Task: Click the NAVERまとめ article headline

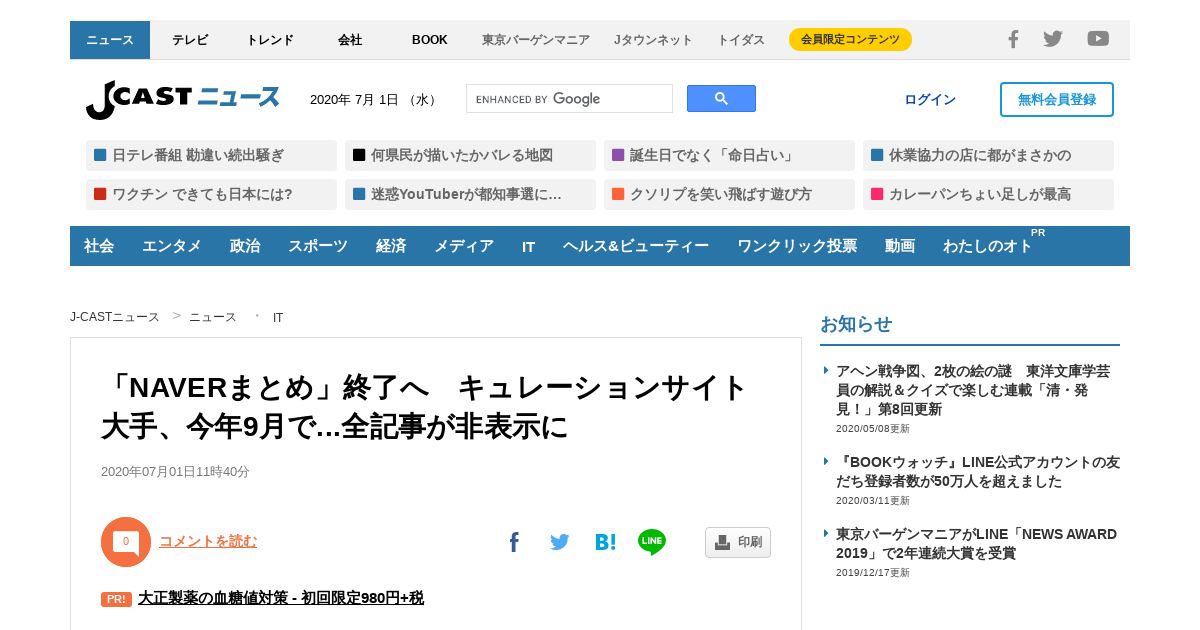Action: pos(426,407)
